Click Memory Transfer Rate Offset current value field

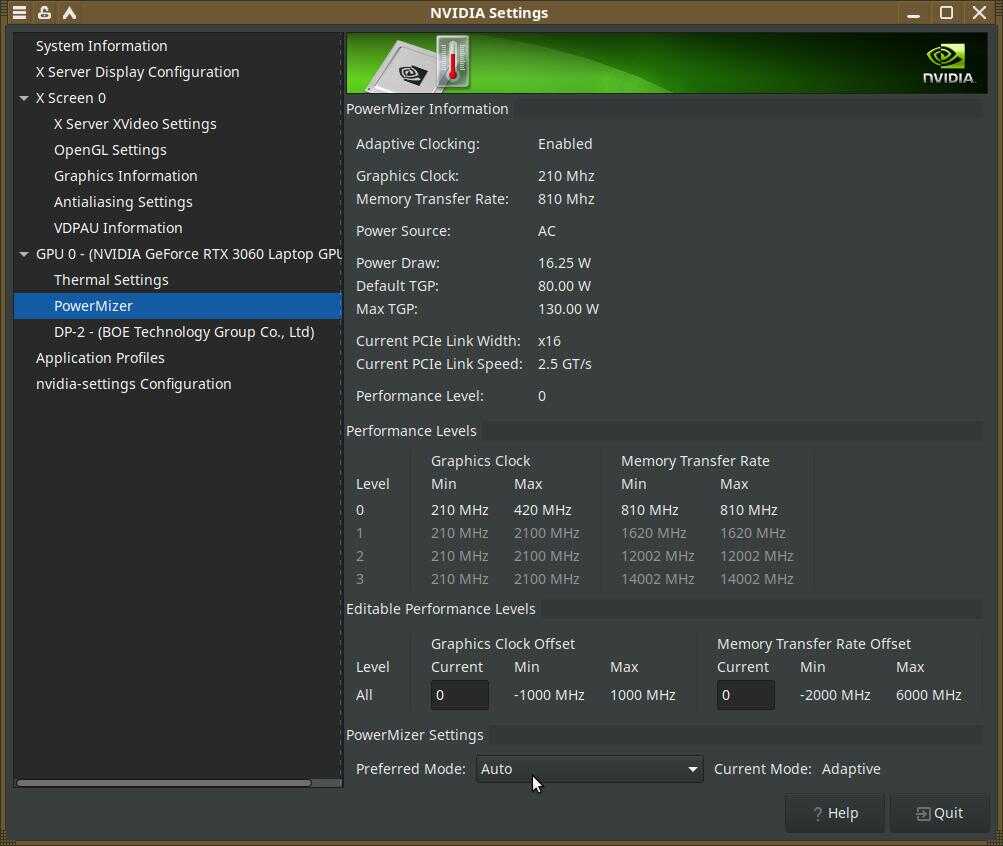(x=746, y=695)
